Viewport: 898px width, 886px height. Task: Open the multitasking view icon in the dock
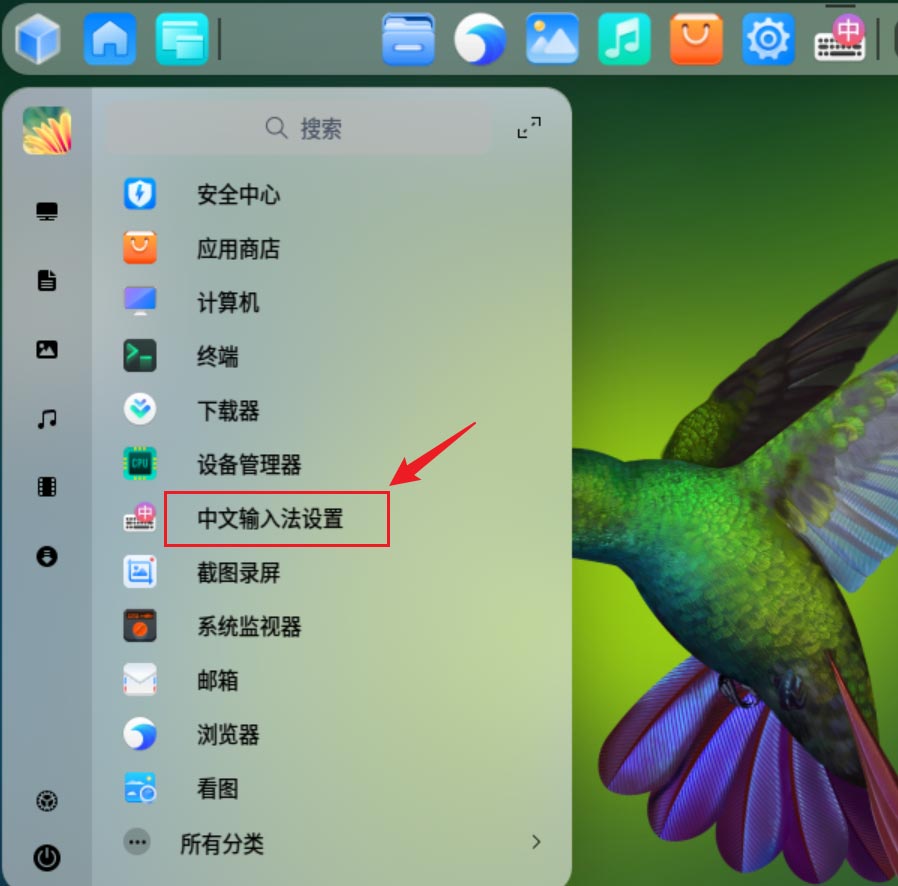[x=182, y=39]
